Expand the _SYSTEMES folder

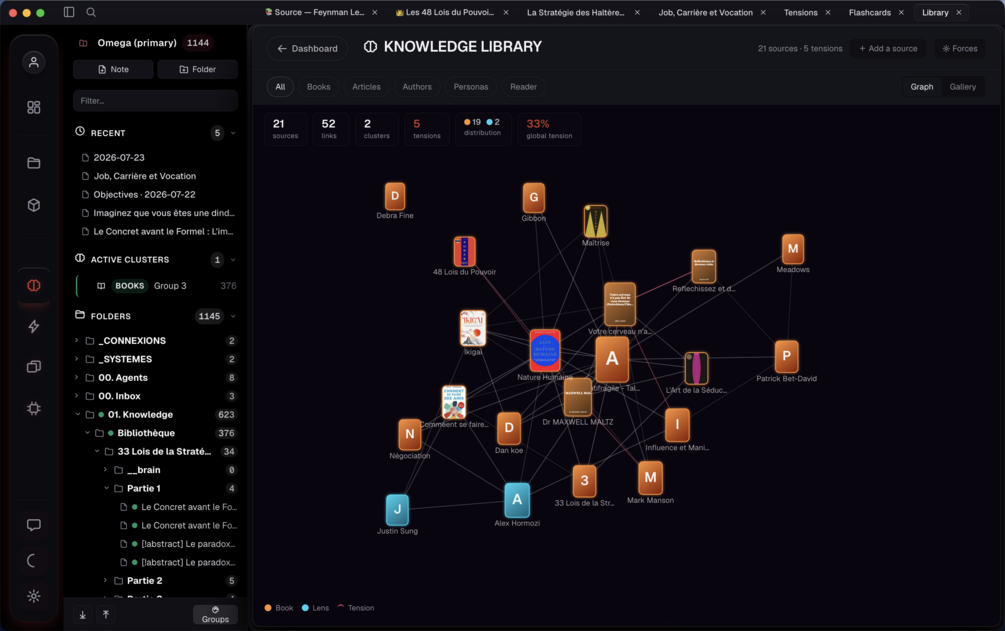pyautogui.click(x=77, y=359)
